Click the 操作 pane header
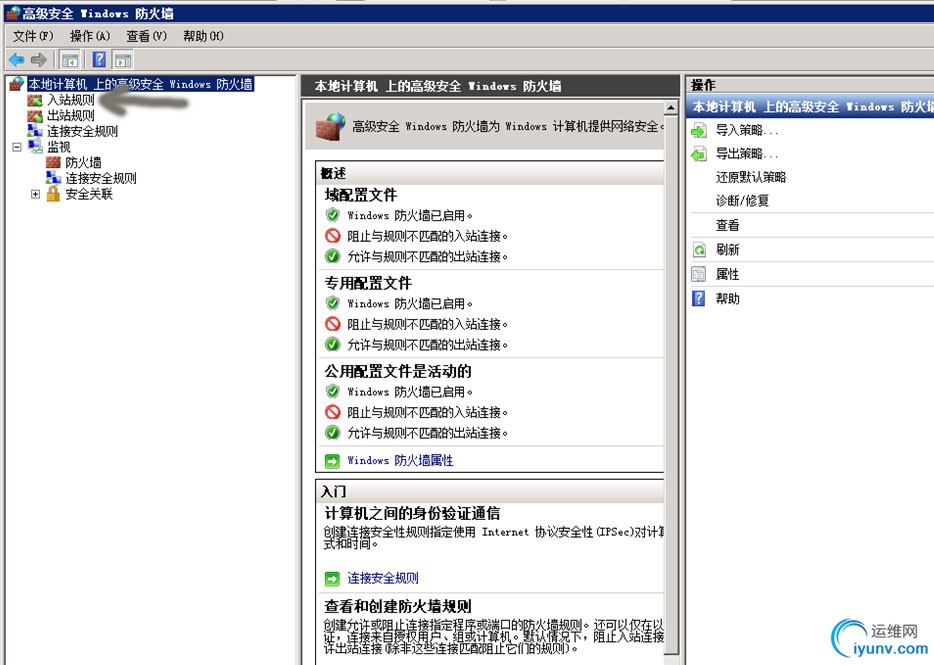This screenshot has height=665, width=934. pyautogui.click(x=810, y=85)
